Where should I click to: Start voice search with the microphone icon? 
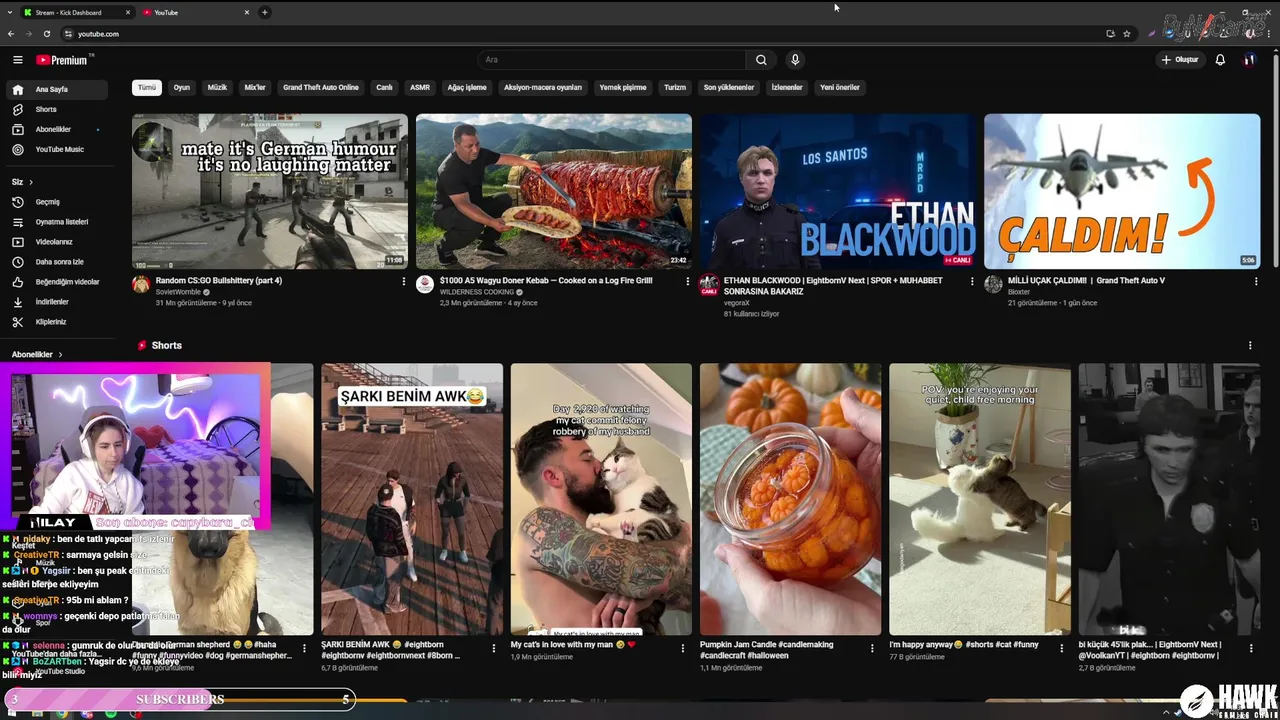[795, 60]
